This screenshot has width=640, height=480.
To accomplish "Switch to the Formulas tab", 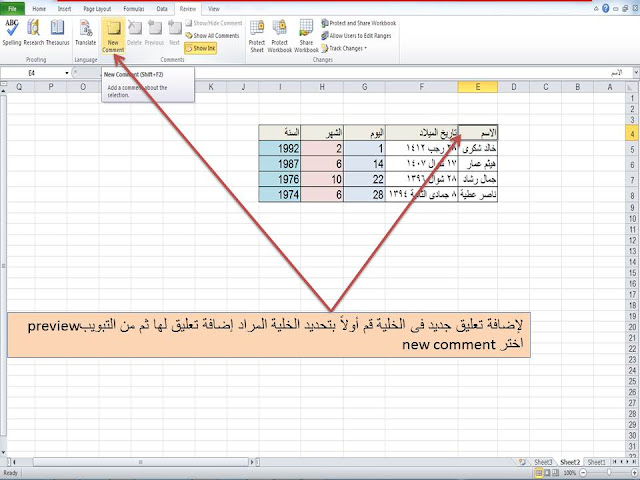I will (134, 8).
